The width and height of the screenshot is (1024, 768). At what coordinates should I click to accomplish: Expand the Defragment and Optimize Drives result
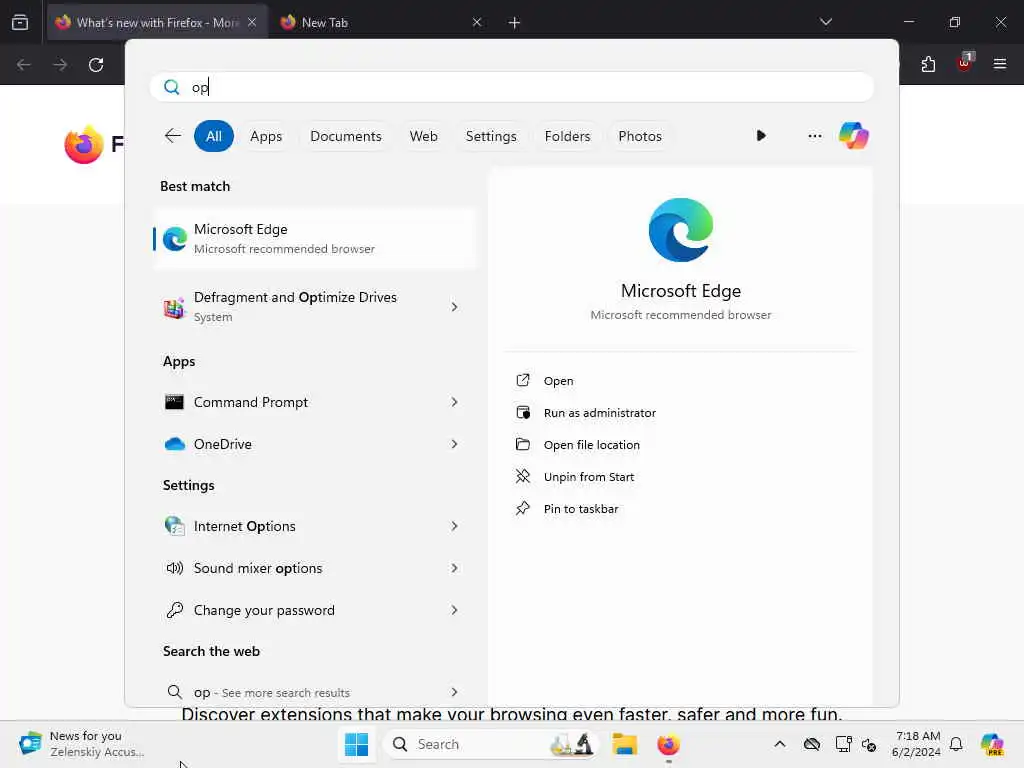455,307
